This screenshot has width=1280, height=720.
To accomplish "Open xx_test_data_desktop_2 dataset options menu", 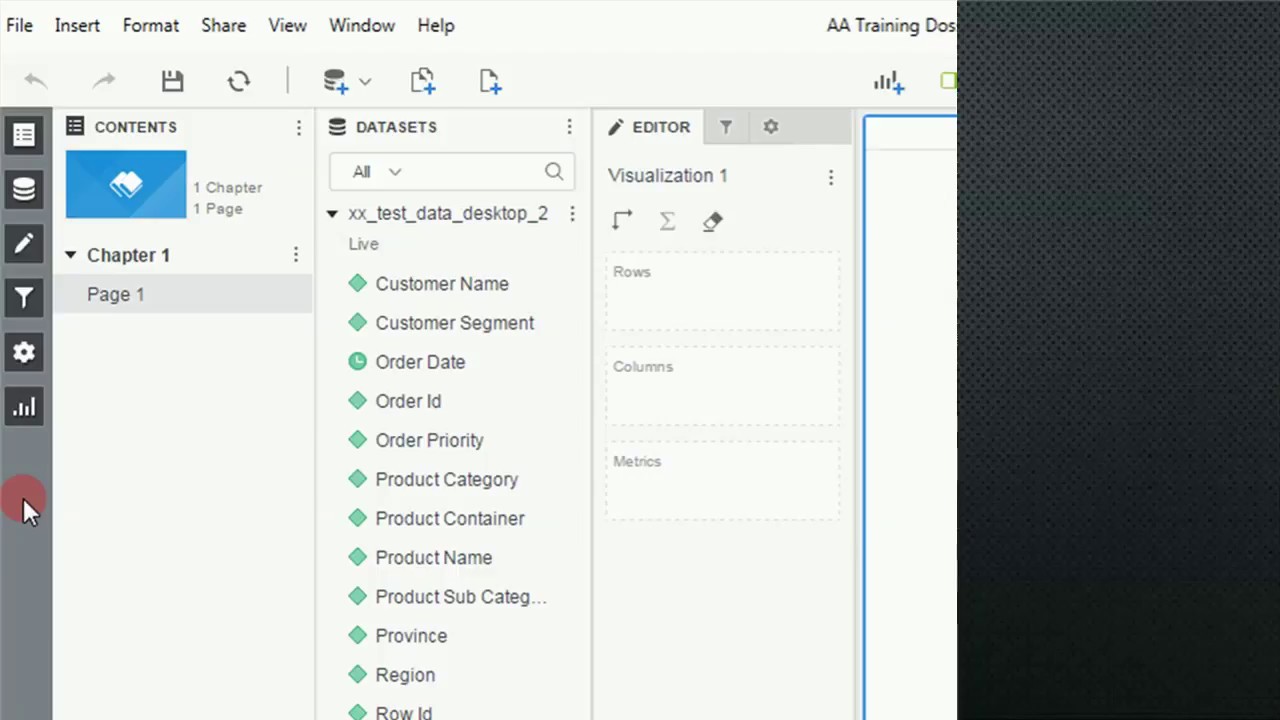I will pos(572,214).
